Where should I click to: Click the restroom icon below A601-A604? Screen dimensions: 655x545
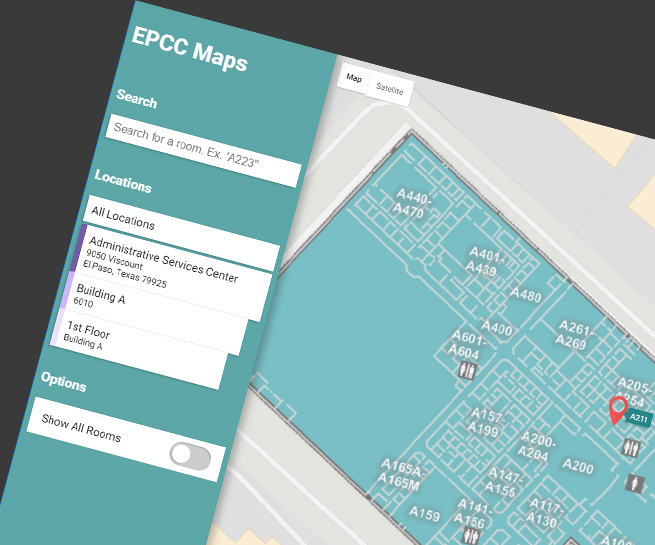click(465, 371)
